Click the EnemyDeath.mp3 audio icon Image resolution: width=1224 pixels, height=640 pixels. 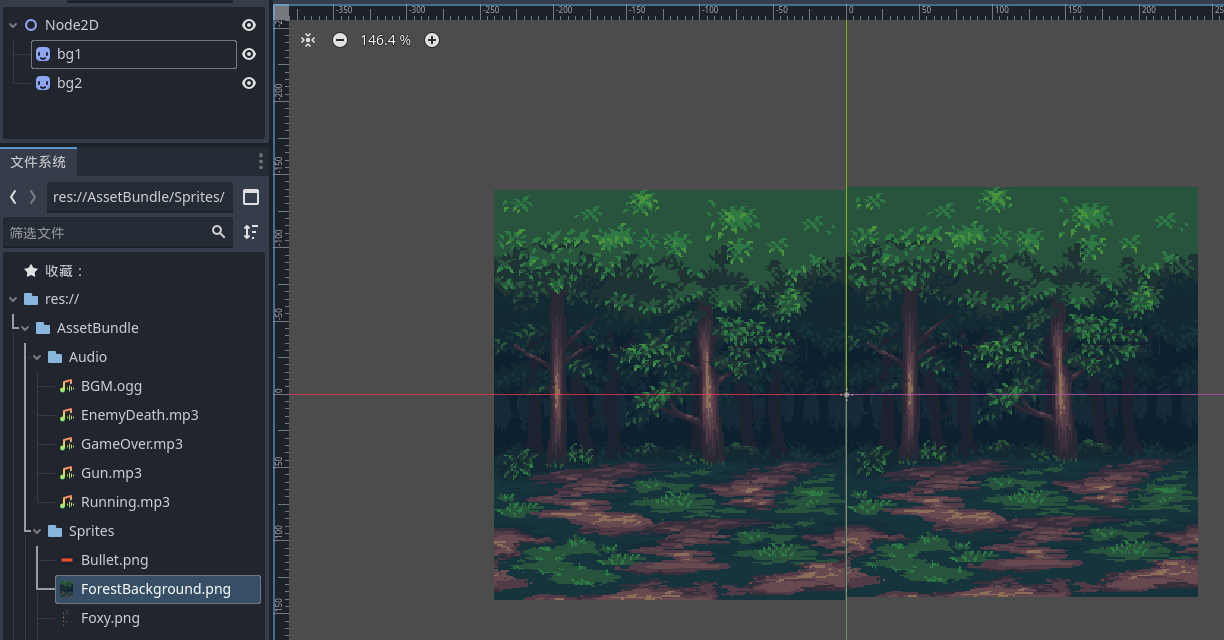tap(67, 415)
